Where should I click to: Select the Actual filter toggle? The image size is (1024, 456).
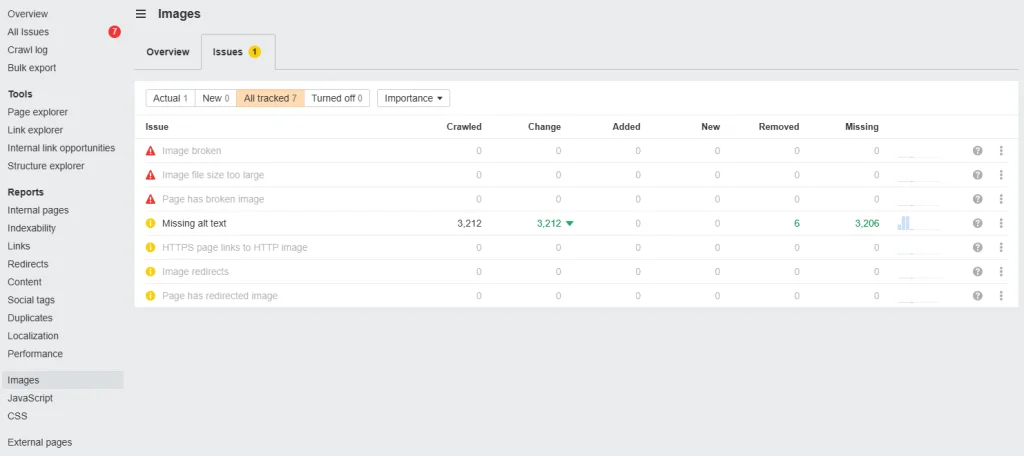pos(170,98)
